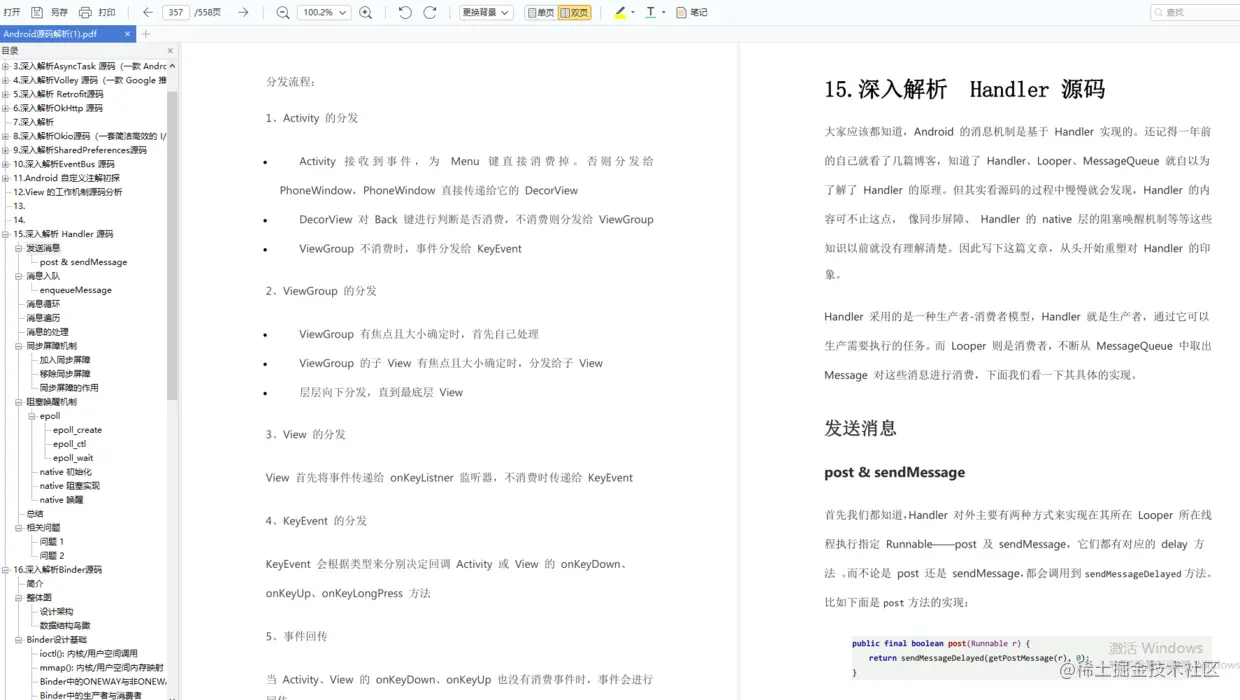Go to next page with right arrow
The height and width of the screenshot is (700, 1240).
(243, 12)
